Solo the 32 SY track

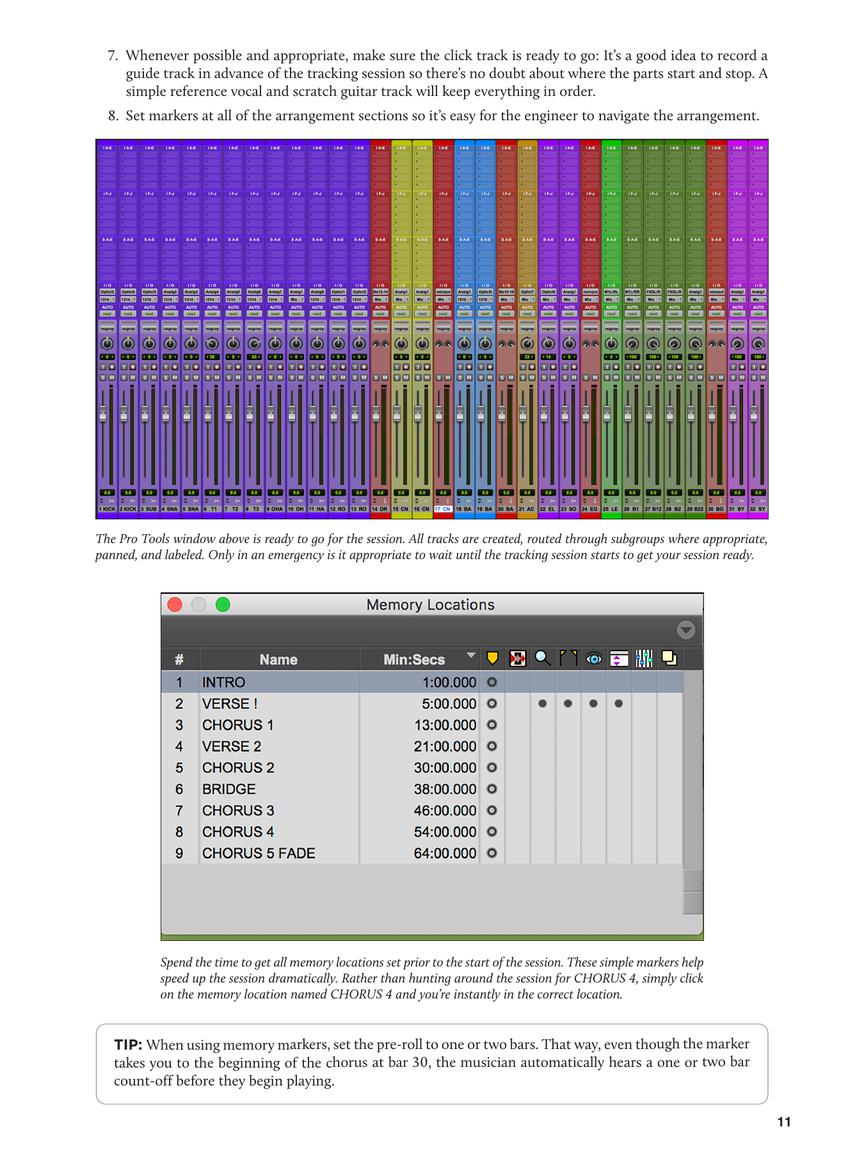pyautogui.click(x=753, y=377)
